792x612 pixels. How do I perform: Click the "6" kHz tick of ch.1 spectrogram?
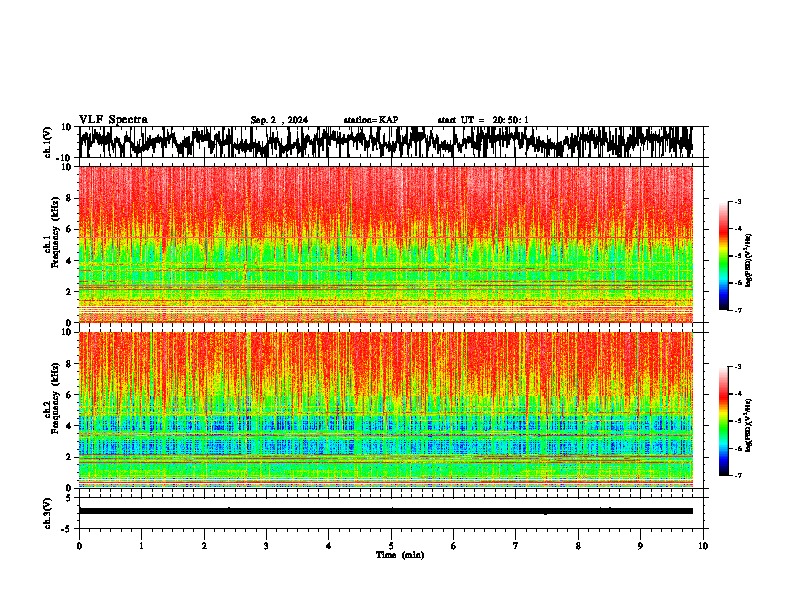pyautogui.click(x=69, y=230)
